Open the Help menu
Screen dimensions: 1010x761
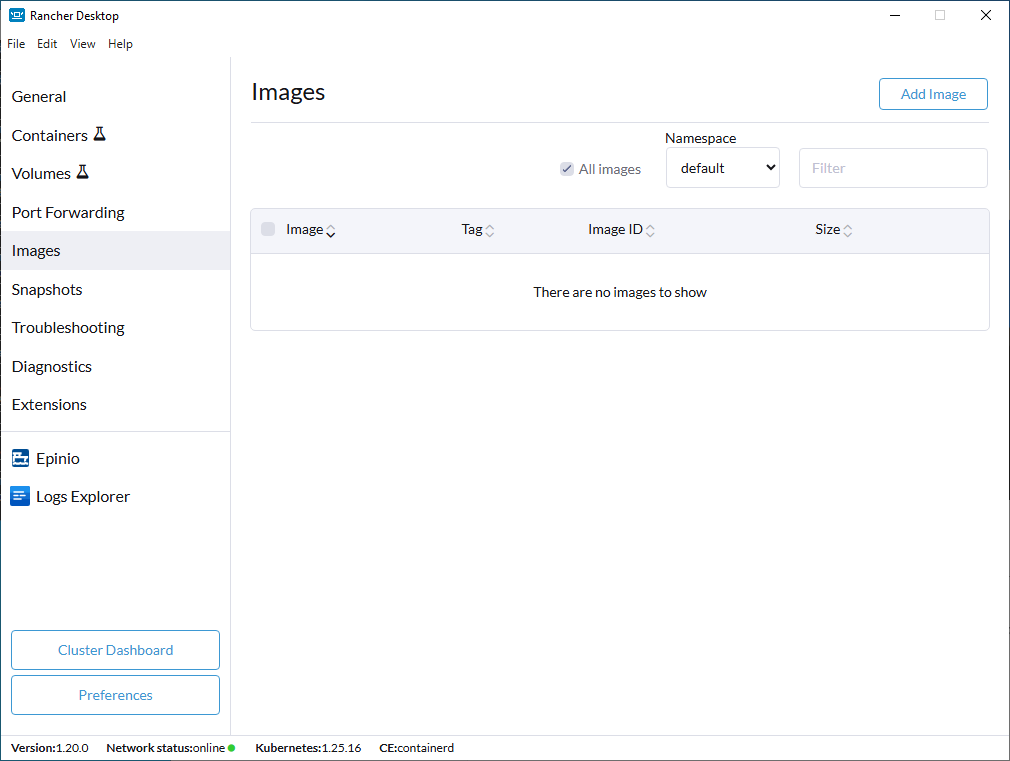(120, 44)
